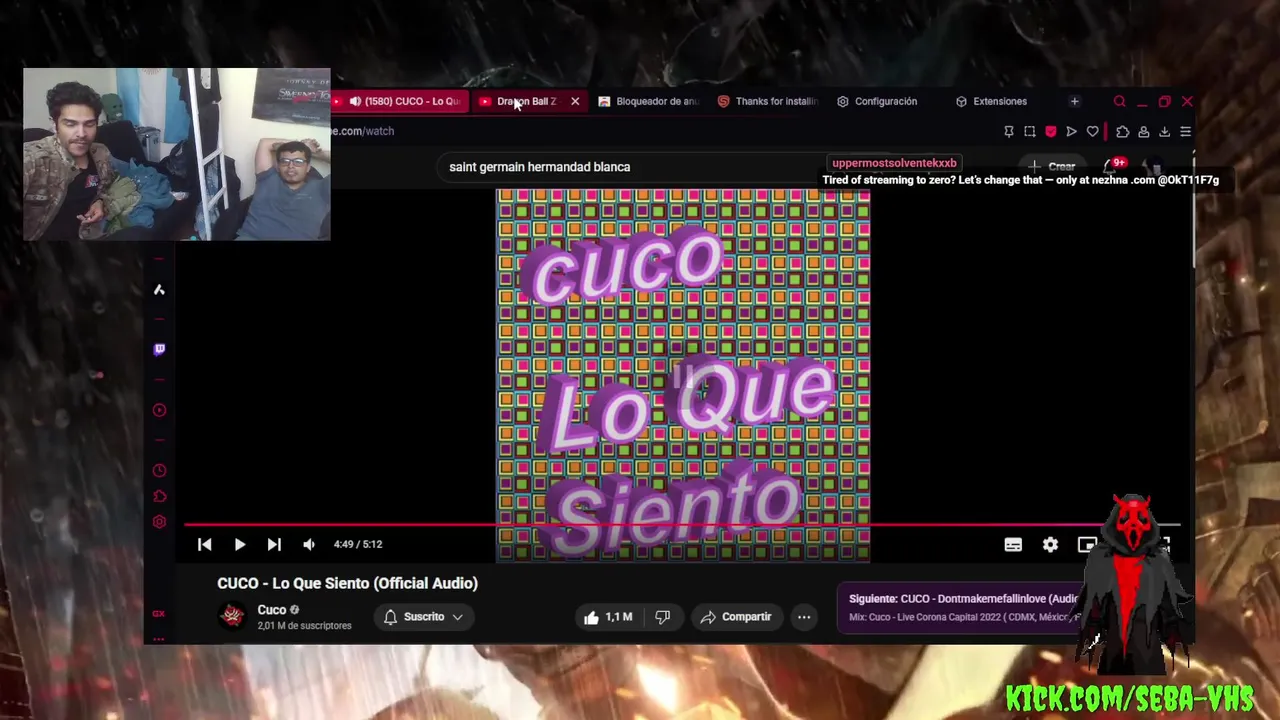Open a new browser tab
The width and height of the screenshot is (1280, 720).
pyautogui.click(x=1074, y=101)
